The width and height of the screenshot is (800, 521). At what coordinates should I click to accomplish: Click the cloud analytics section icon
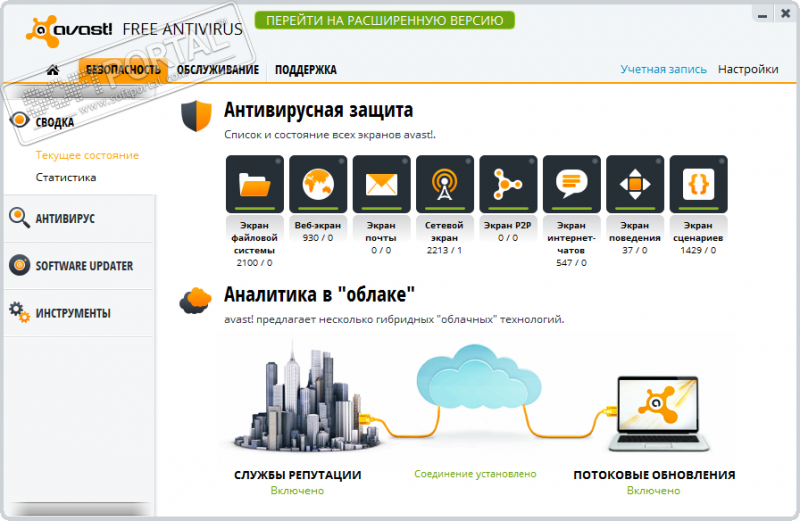pyautogui.click(x=195, y=301)
